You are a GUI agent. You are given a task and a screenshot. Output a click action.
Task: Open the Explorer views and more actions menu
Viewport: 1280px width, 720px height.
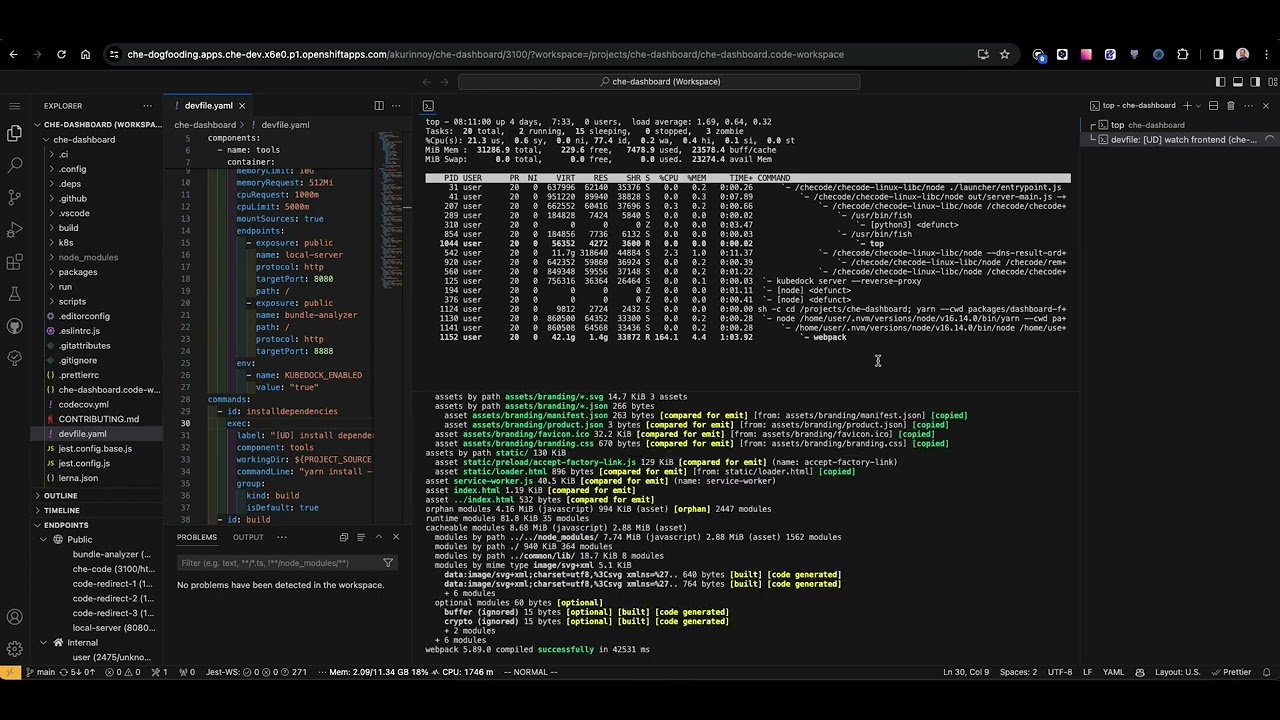coord(147,105)
